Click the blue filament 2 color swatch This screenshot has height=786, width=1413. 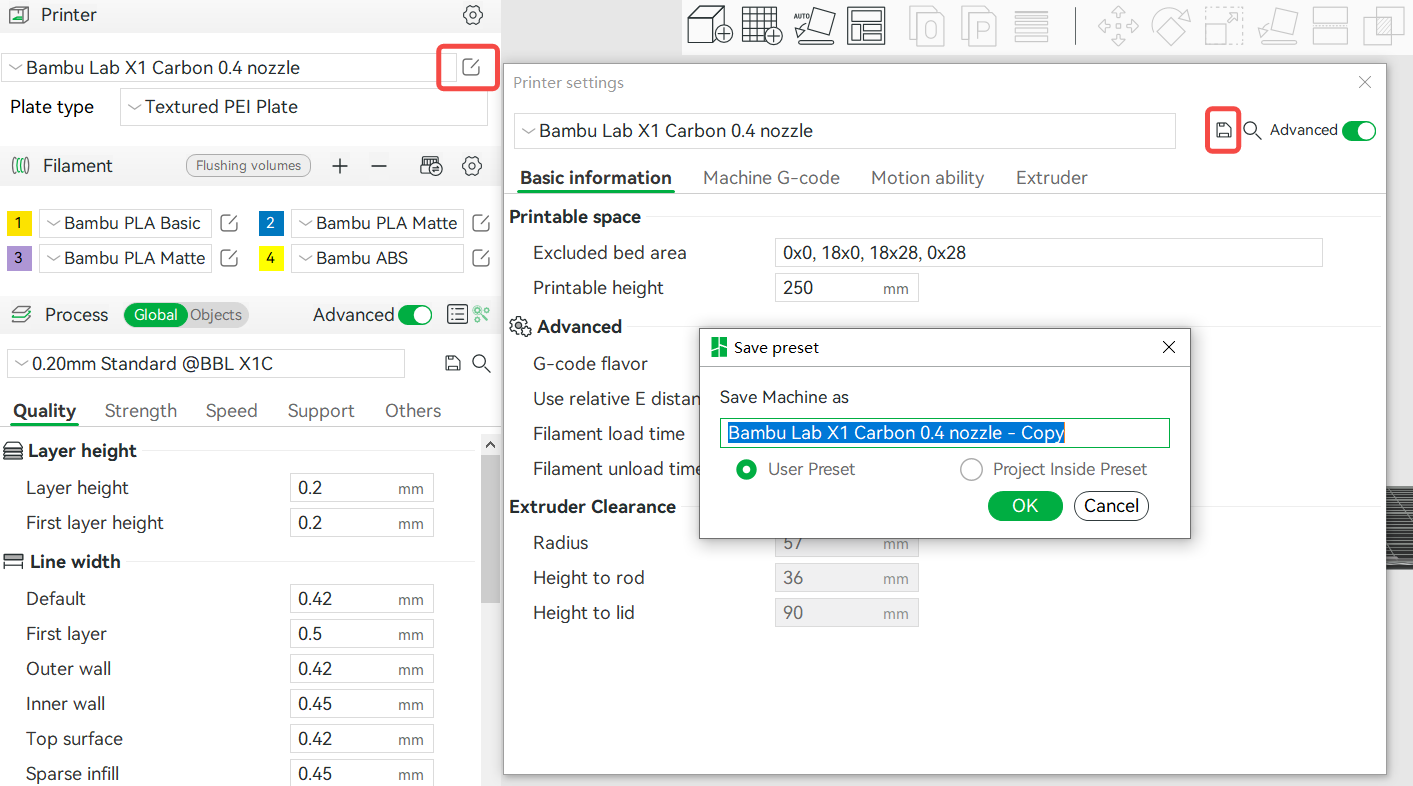271,223
